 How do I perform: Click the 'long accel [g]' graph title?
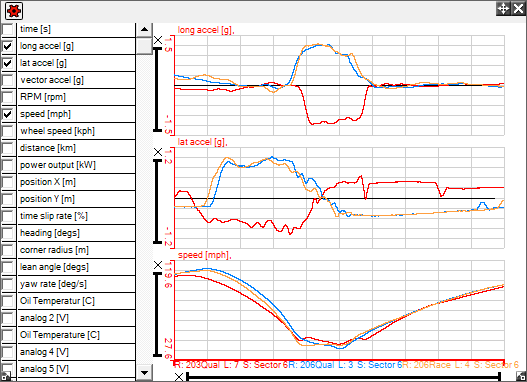tap(206, 30)
